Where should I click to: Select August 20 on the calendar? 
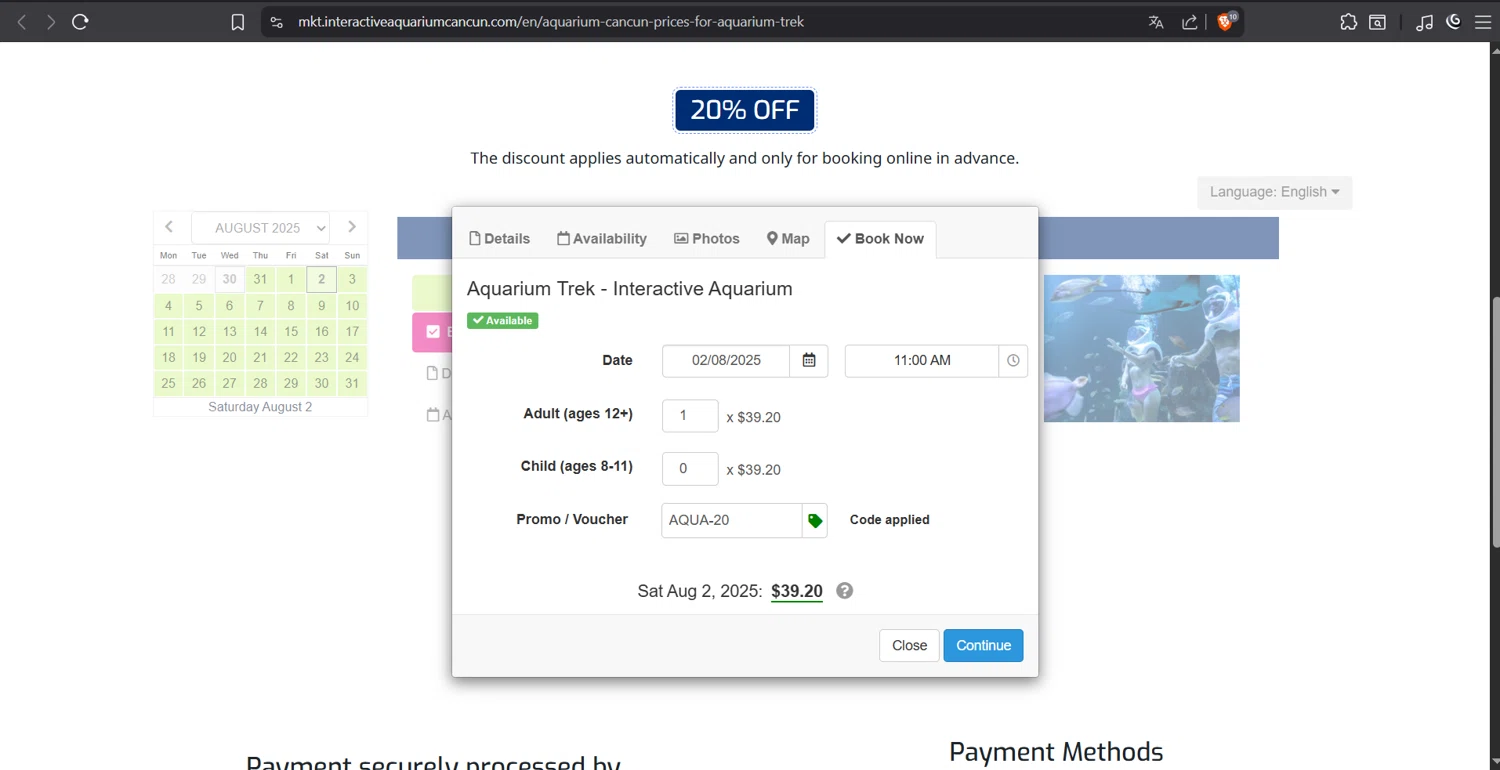click(230, 357)
